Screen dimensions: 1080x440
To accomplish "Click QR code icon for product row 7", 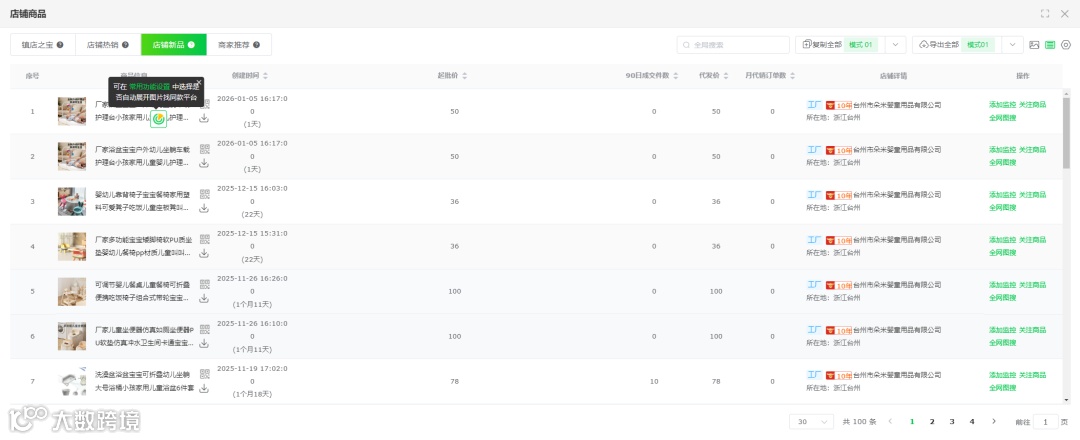I will [x=204, y=374].
